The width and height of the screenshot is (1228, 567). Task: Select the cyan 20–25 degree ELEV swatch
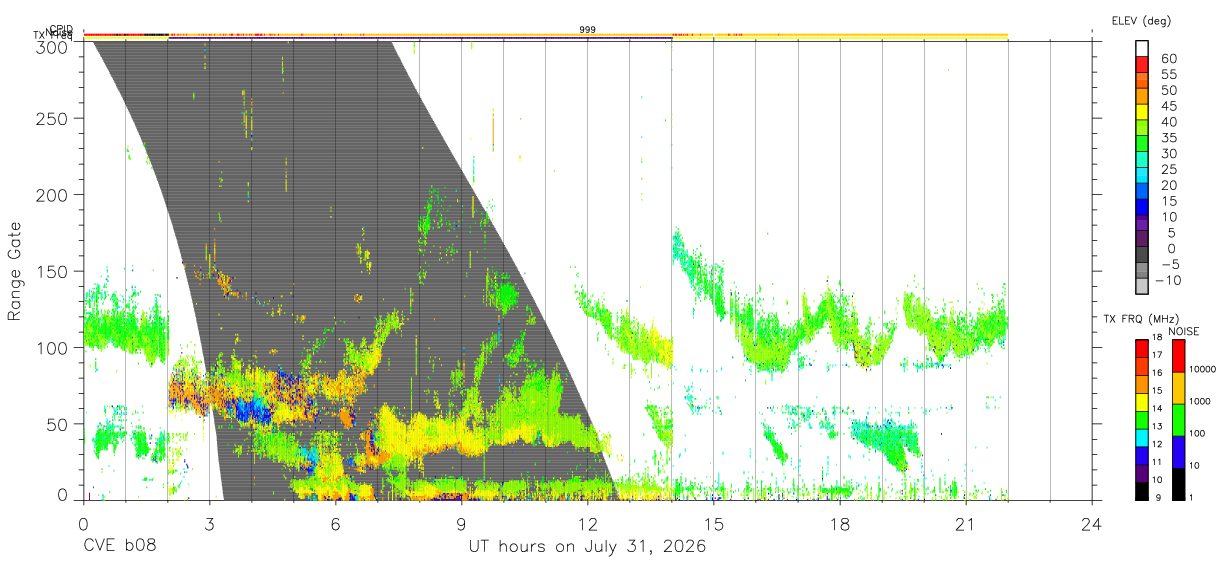[1142, 176]
